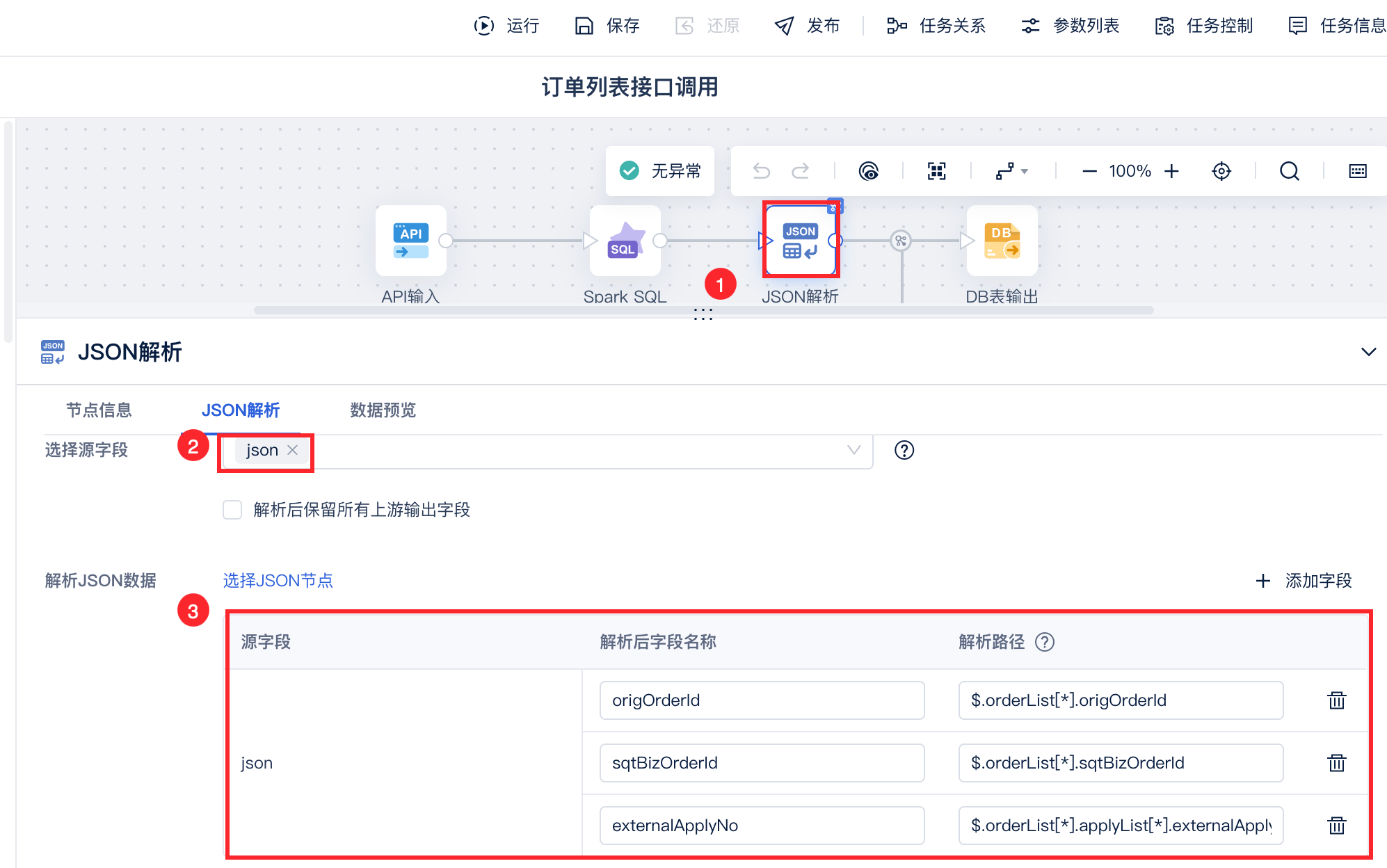Click the Spark SQL node icon
This screenshot has width=1387, height=868.
click(x=625, y=241)
